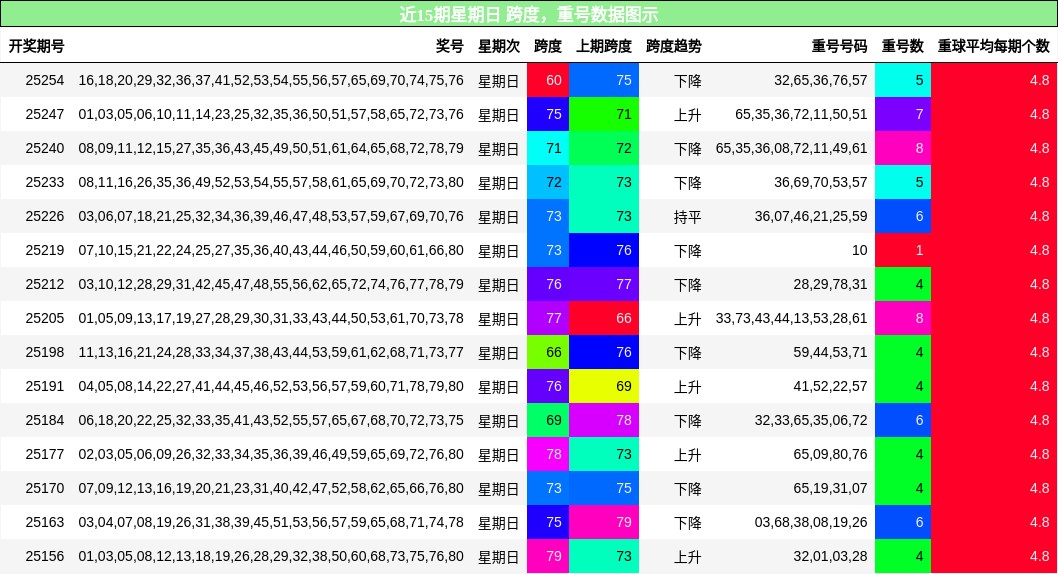Select issue number 25212
This screenshot has height=574, width=1058.
(x=45, y=284)
